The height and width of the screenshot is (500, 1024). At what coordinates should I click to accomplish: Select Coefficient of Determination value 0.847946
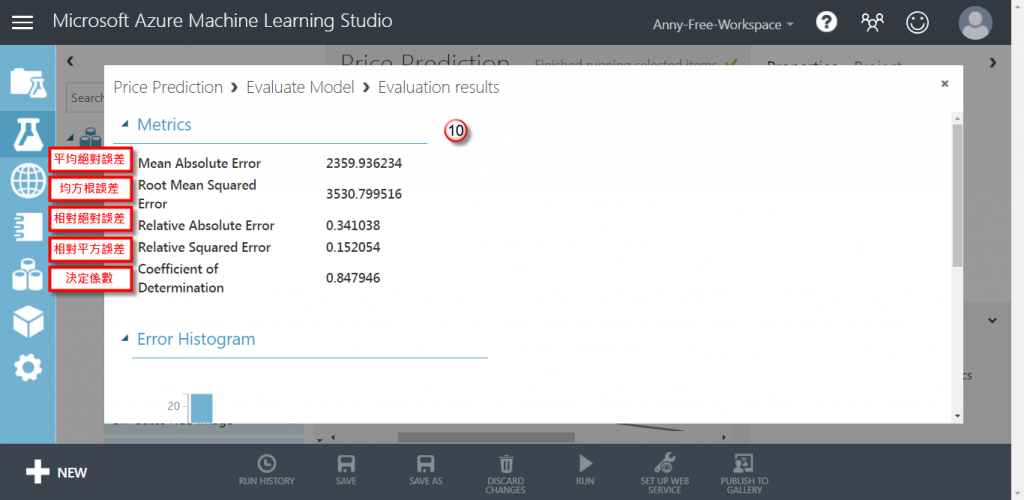click(x=353, y=279)
